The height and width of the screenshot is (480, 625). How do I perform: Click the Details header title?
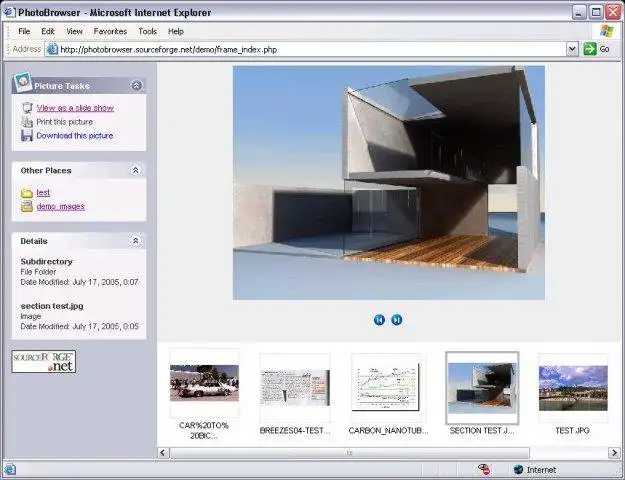tap(34, 241)
